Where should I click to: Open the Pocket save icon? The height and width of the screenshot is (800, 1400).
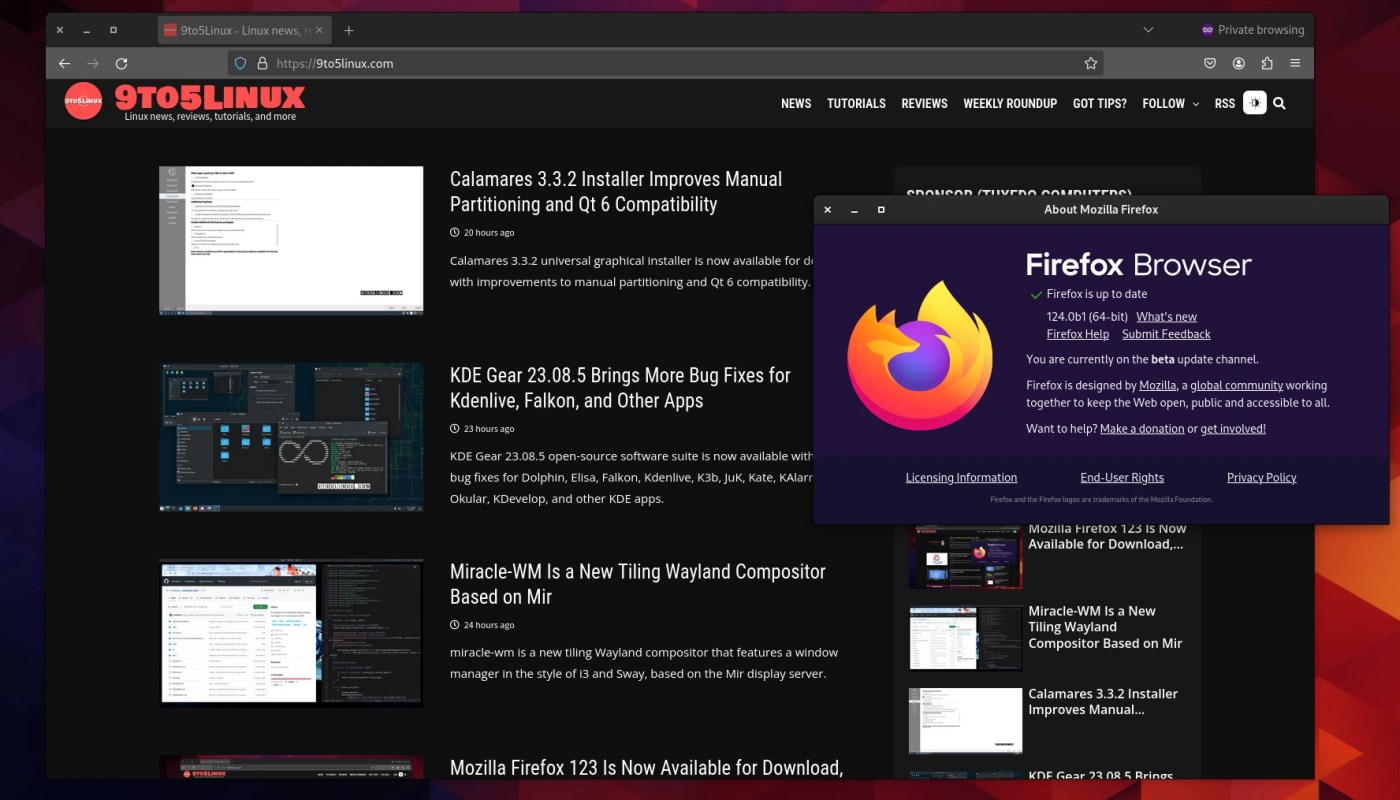click(x=1210, y=63)
